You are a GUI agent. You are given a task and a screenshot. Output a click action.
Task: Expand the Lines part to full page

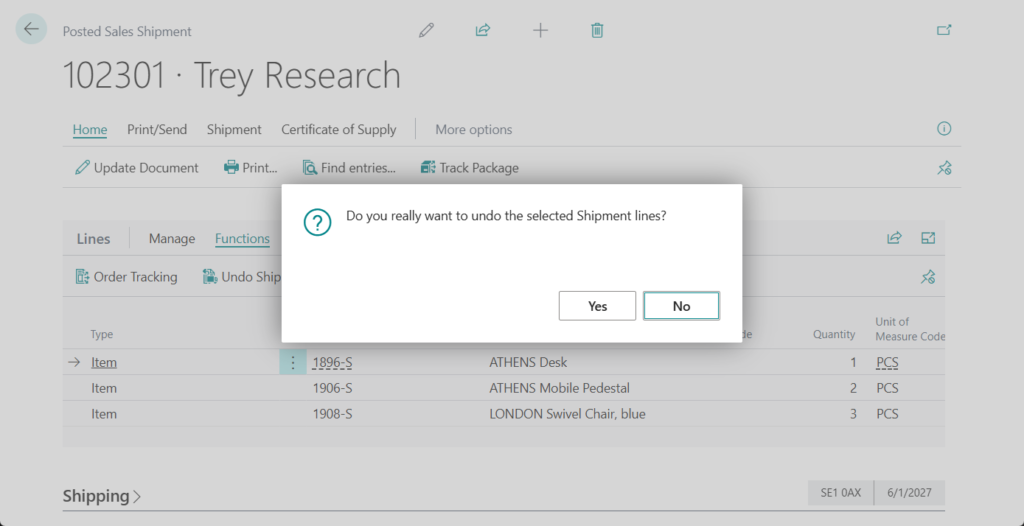pos(928,238)
